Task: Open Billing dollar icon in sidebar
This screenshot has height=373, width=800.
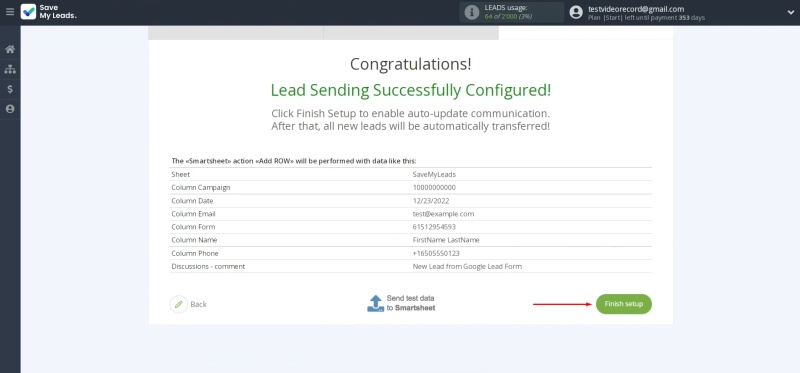Action: (x=10, y=89)
